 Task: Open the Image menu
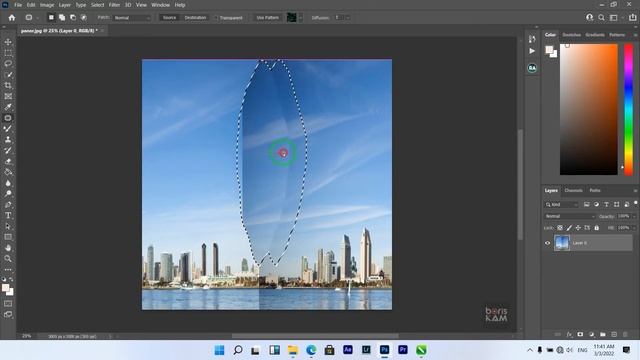47,5
